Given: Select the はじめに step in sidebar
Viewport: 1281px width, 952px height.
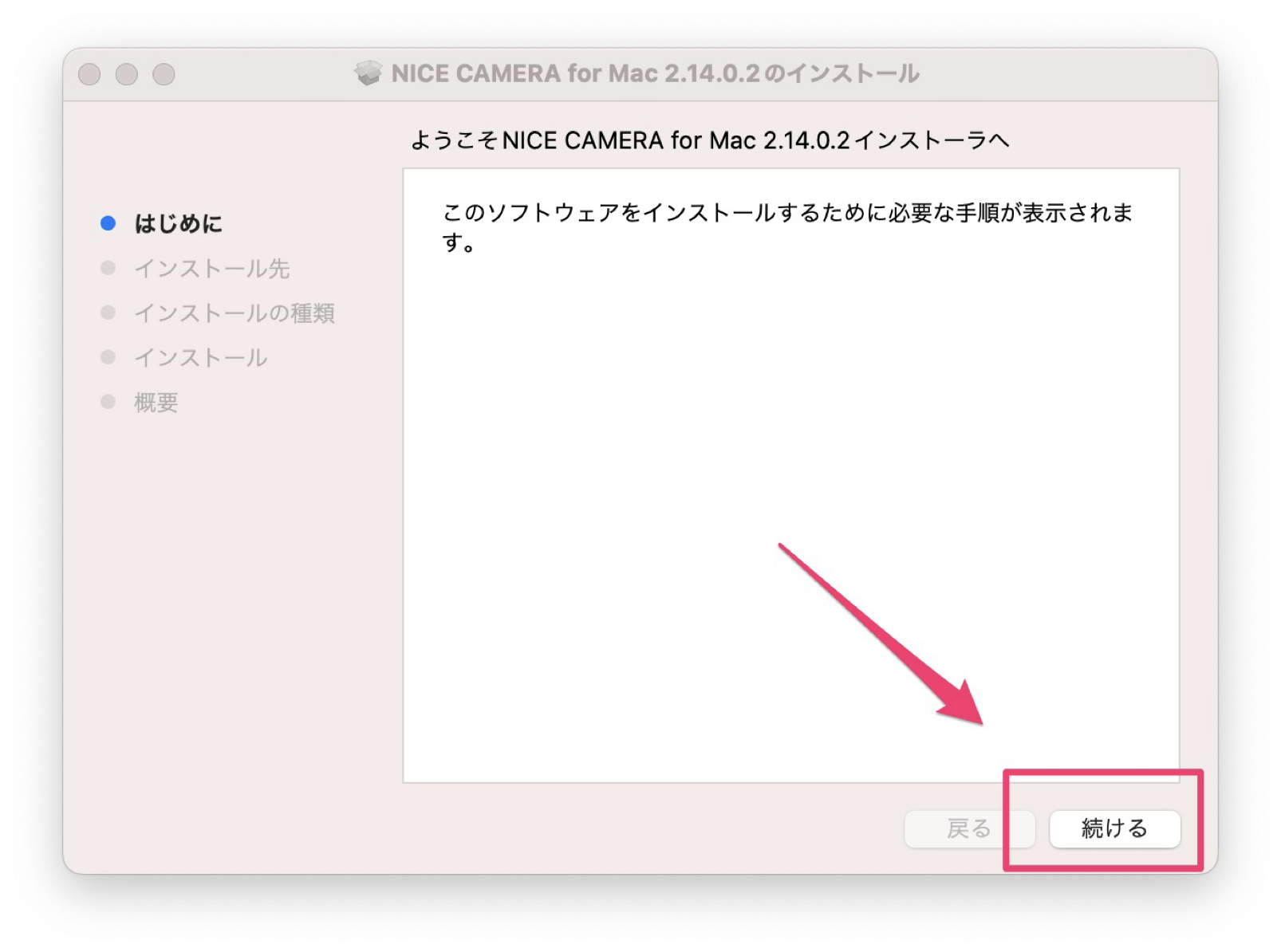Looking at the screenshot, I should (x=178, y=223).
